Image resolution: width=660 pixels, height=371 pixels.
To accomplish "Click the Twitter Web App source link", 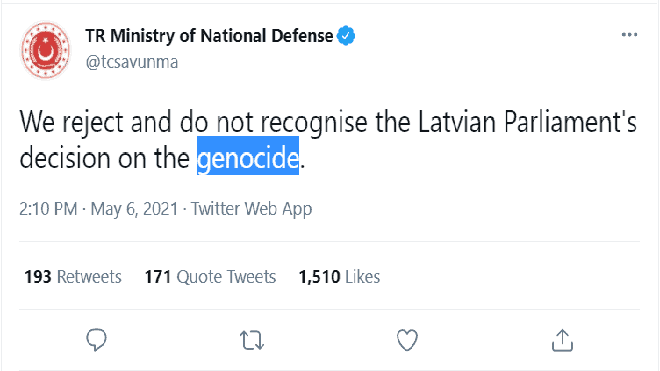I will point(252,209).
